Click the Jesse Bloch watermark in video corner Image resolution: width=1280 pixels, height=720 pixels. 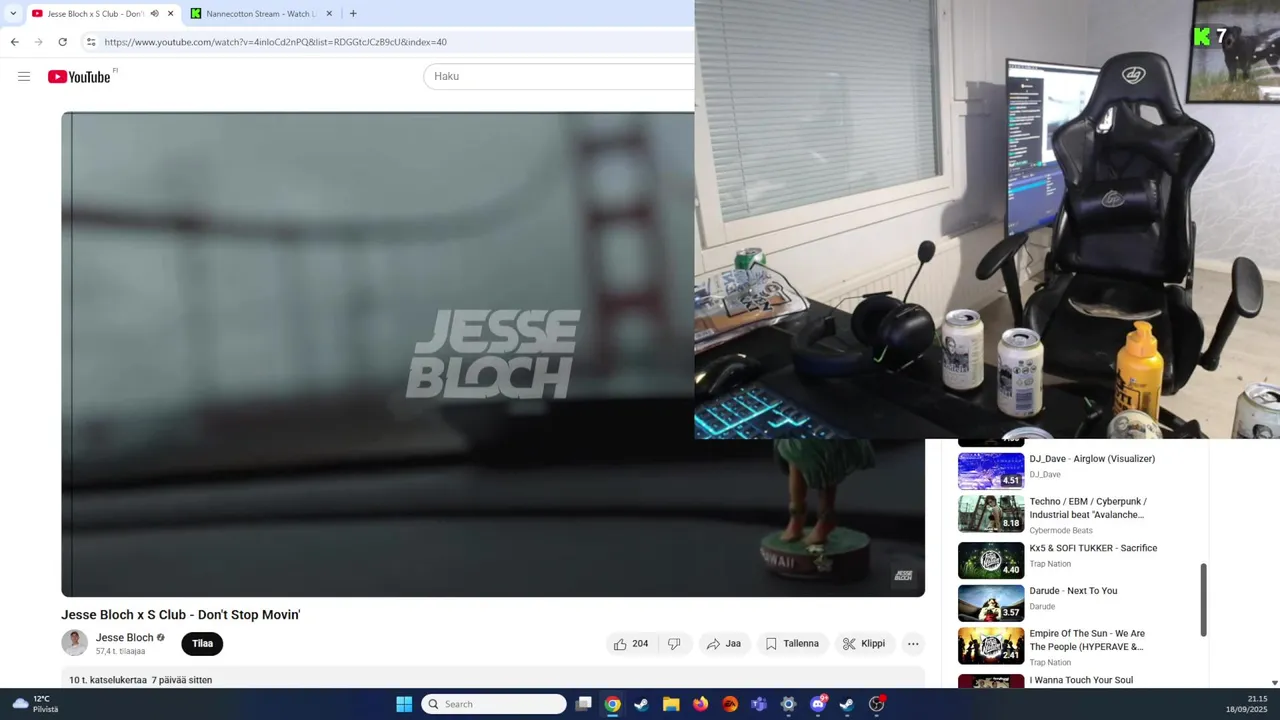(903, 575)
